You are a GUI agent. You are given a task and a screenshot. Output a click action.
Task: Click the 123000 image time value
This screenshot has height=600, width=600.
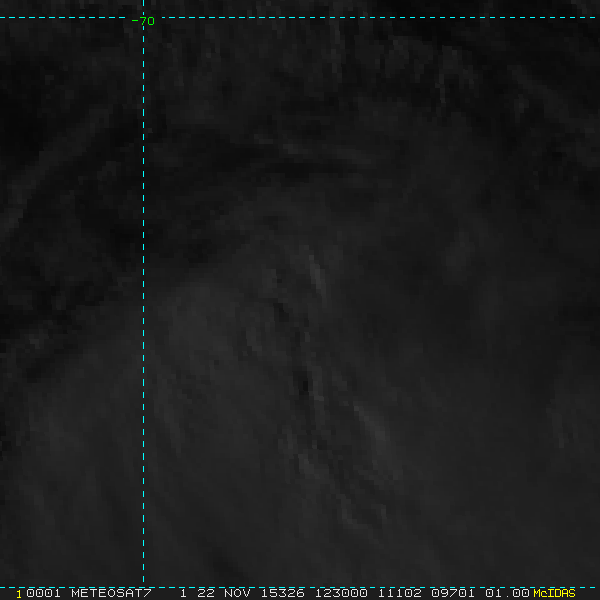click(341, 593)
